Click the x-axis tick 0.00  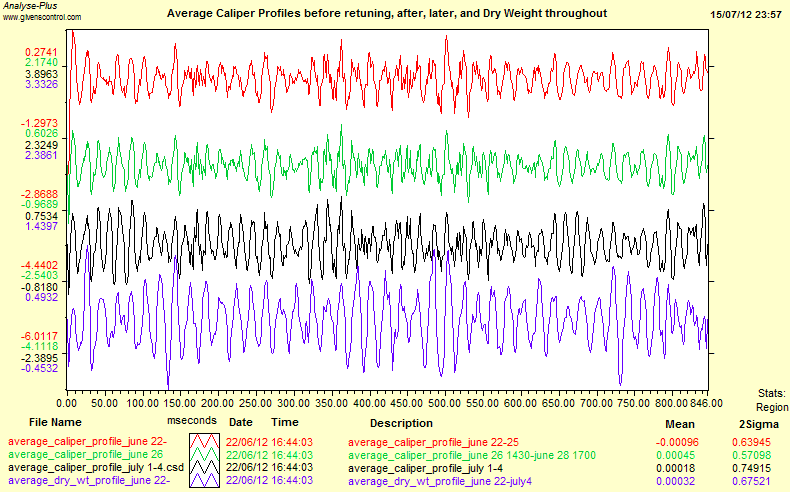(x=67, y=403)
